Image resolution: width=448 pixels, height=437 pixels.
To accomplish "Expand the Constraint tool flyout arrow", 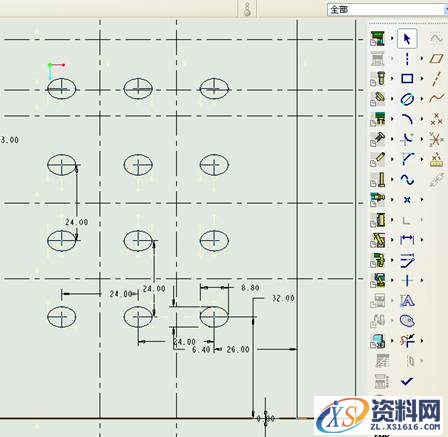I will (x=422, y=280).
